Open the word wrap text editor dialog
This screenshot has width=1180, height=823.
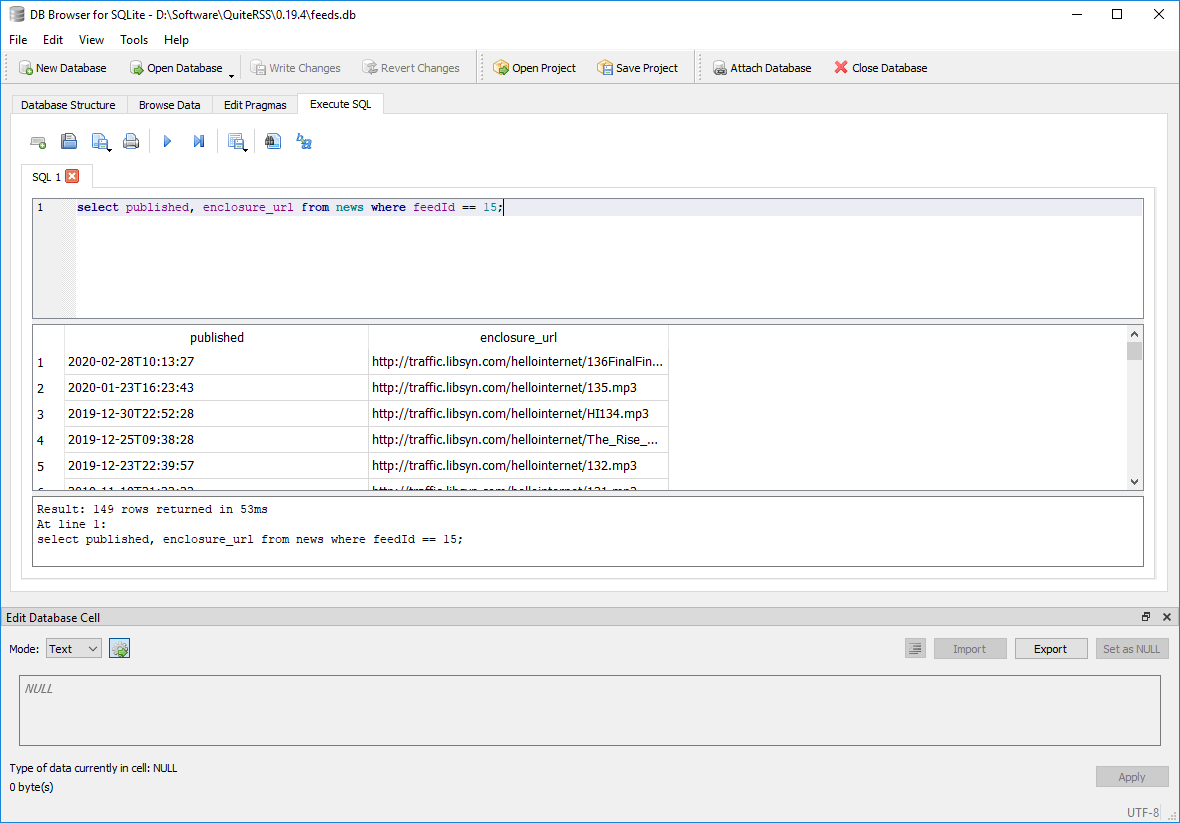click(x=303, y=141)
